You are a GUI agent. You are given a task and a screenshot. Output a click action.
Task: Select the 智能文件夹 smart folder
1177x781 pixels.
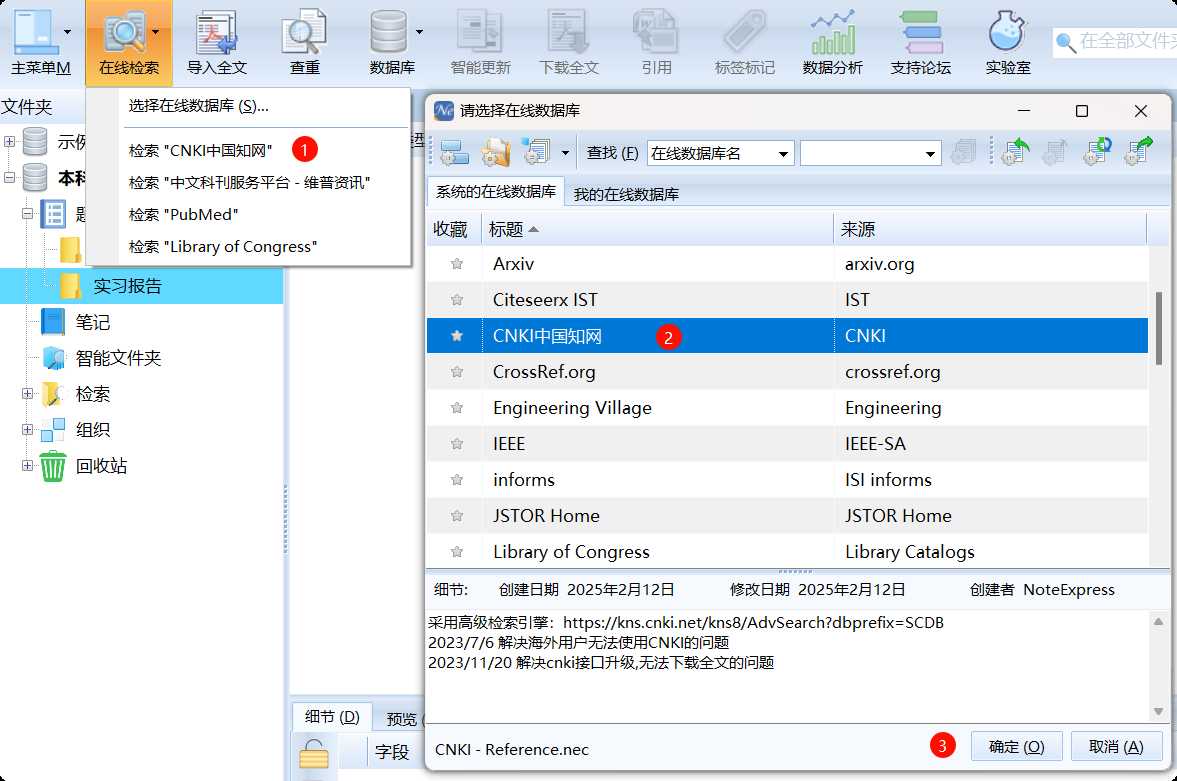click(118, 358)
